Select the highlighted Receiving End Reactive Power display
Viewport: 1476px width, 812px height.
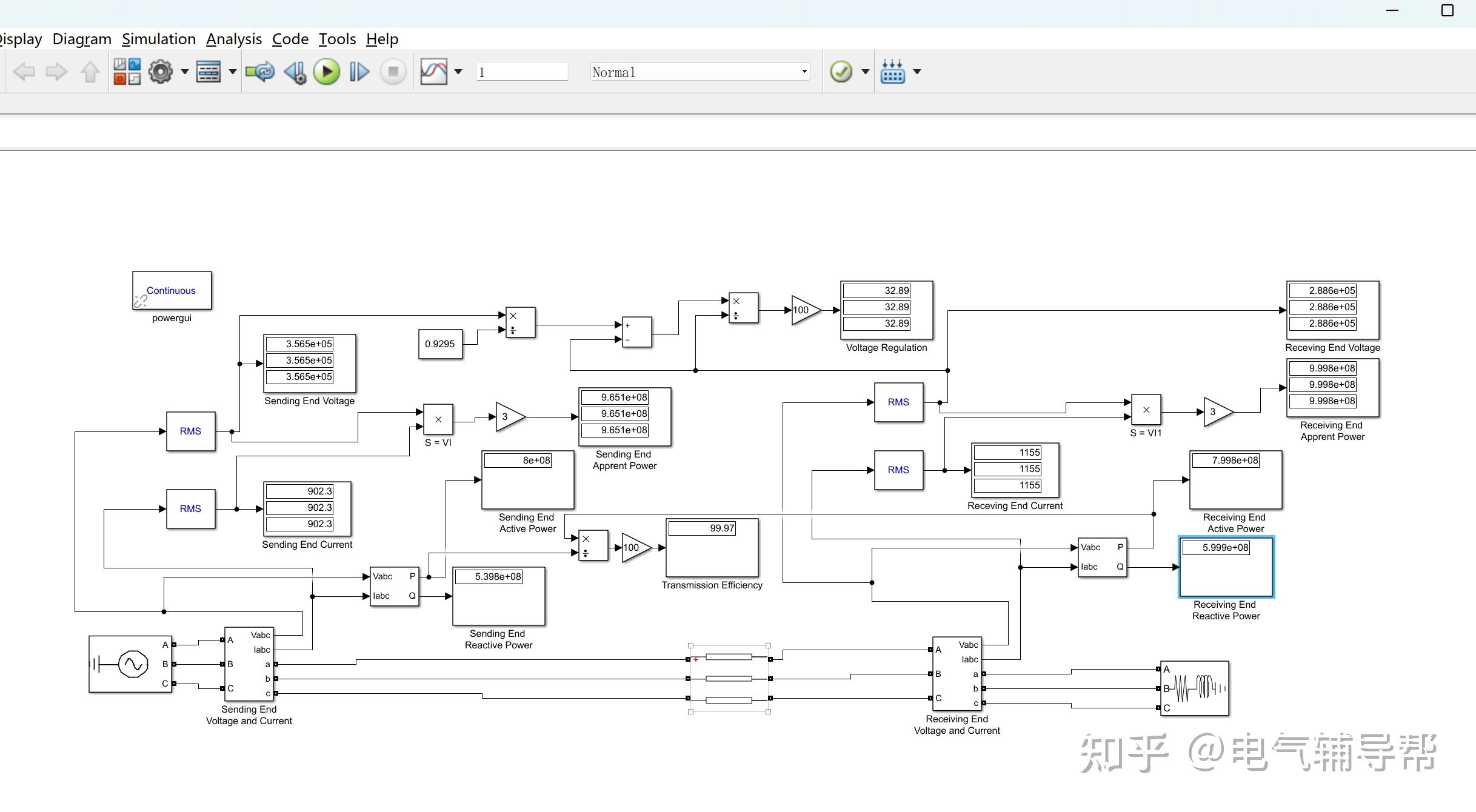(x=1226, y=566)
